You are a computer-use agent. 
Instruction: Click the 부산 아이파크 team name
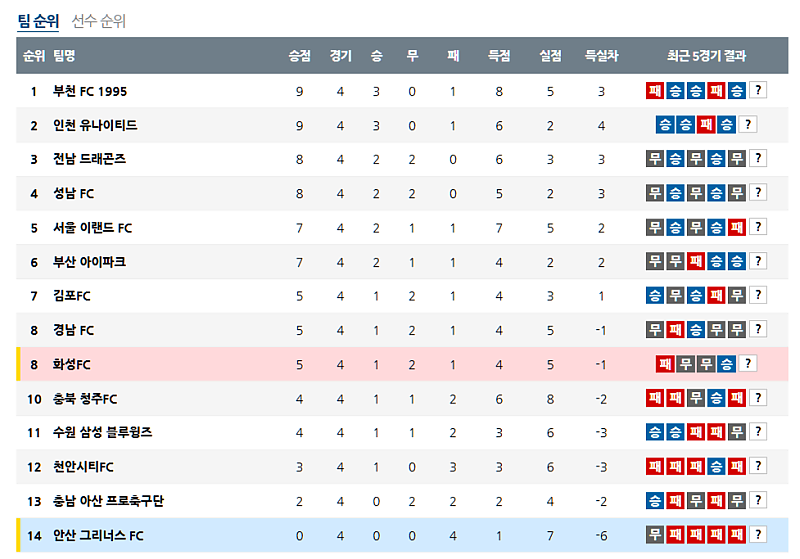[x=90, y=262]
